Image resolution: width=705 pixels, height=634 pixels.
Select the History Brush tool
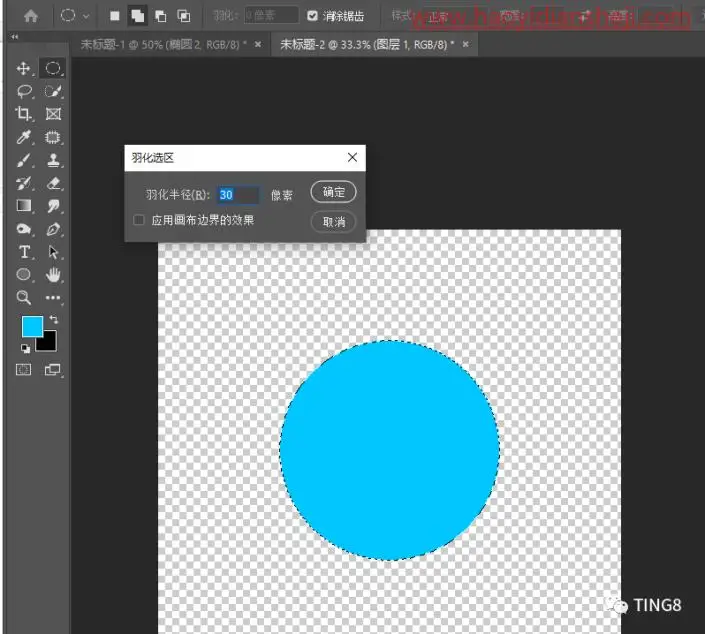24,183
